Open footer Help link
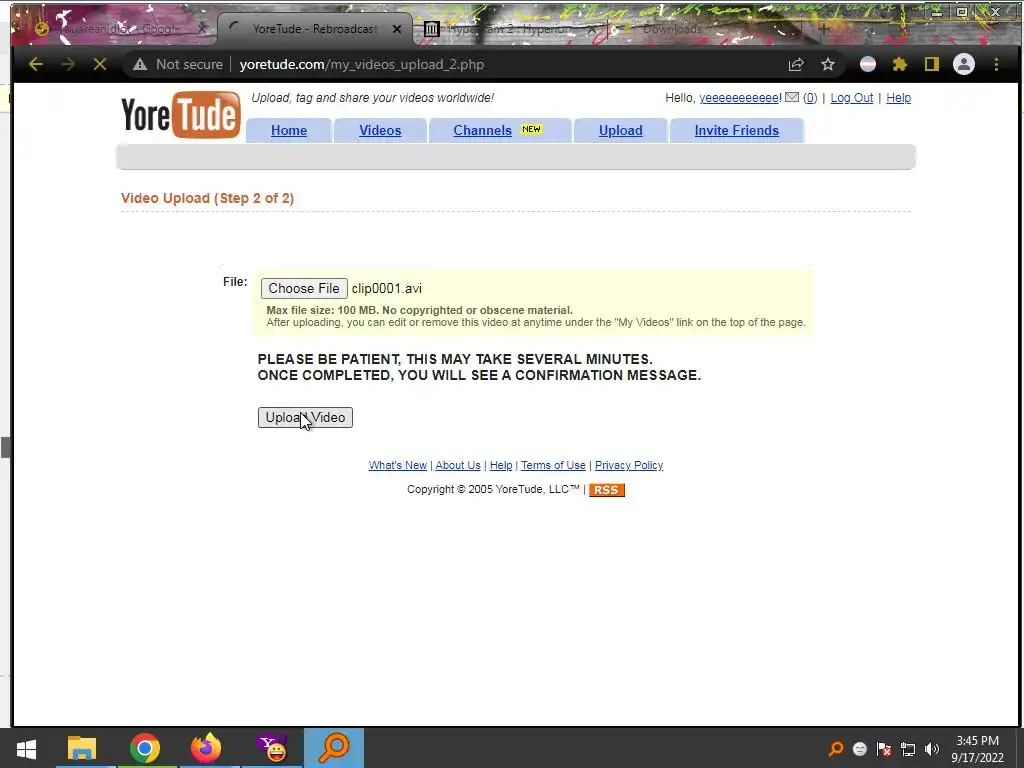The width and height of the screenshot is (1024, 768). coord(501,465)
